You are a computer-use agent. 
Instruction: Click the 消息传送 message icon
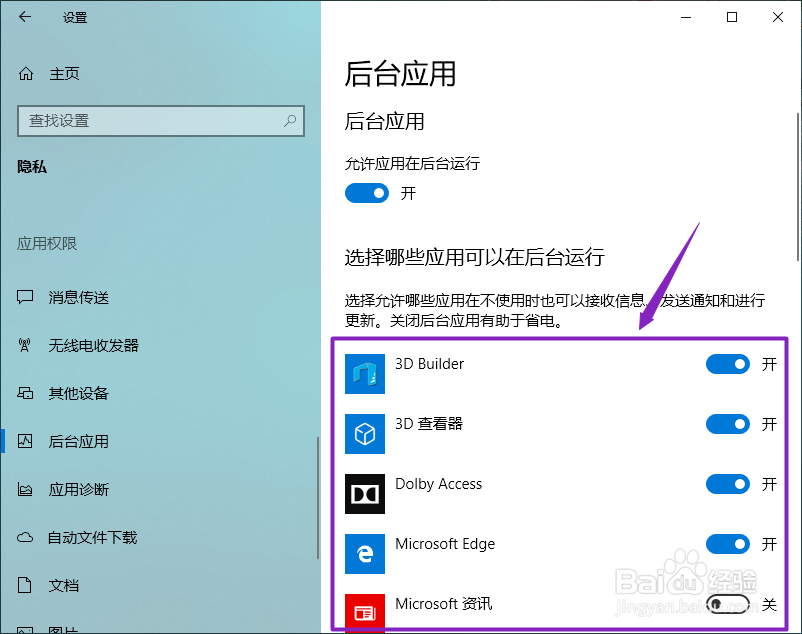click(25, 297)
